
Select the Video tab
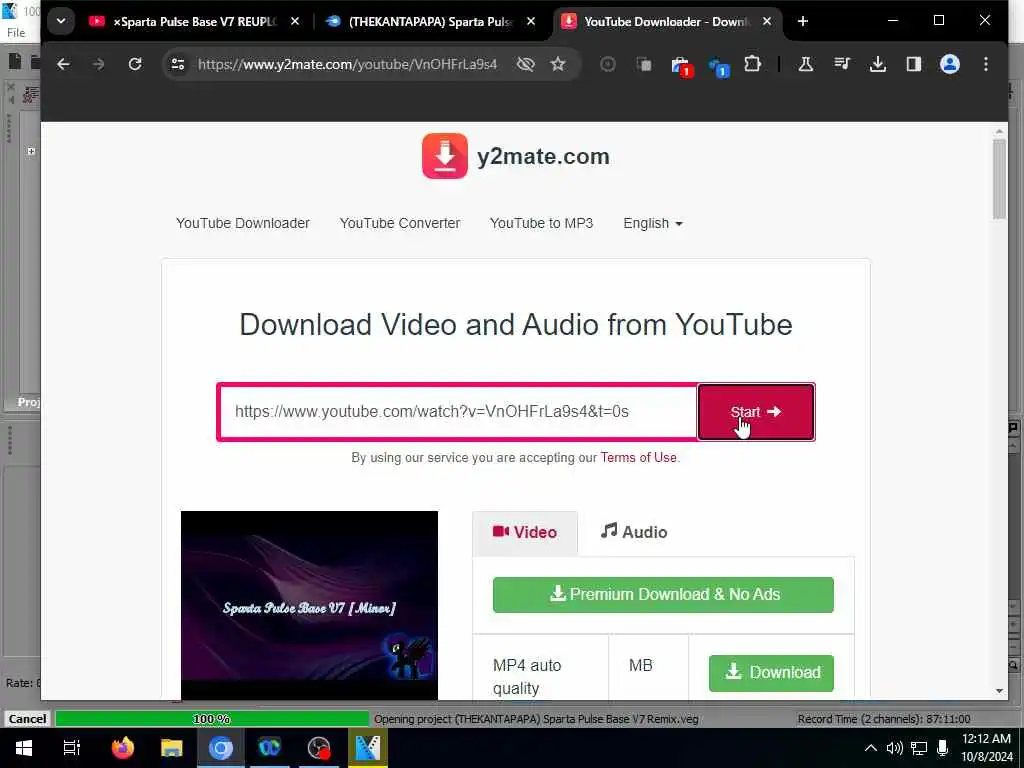tap(525, 532)
